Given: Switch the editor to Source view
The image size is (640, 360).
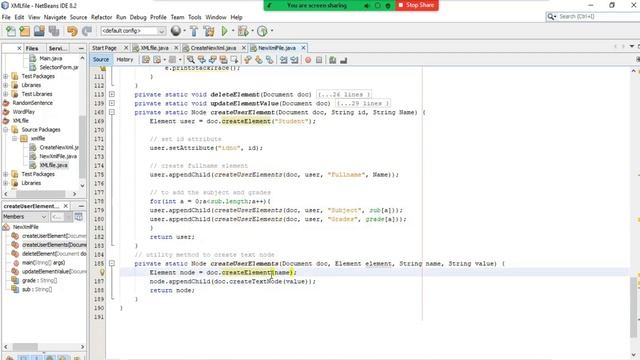Looking at the screenshot, I should [101, 60].
